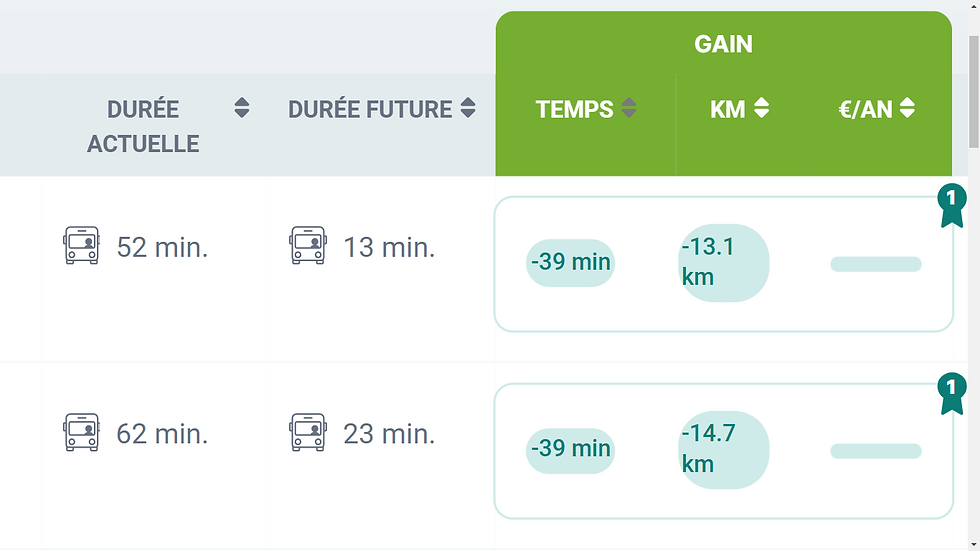The image size is (980, 551).
Task: Click bus icon beside 52 min.
Action: [81, 246]
